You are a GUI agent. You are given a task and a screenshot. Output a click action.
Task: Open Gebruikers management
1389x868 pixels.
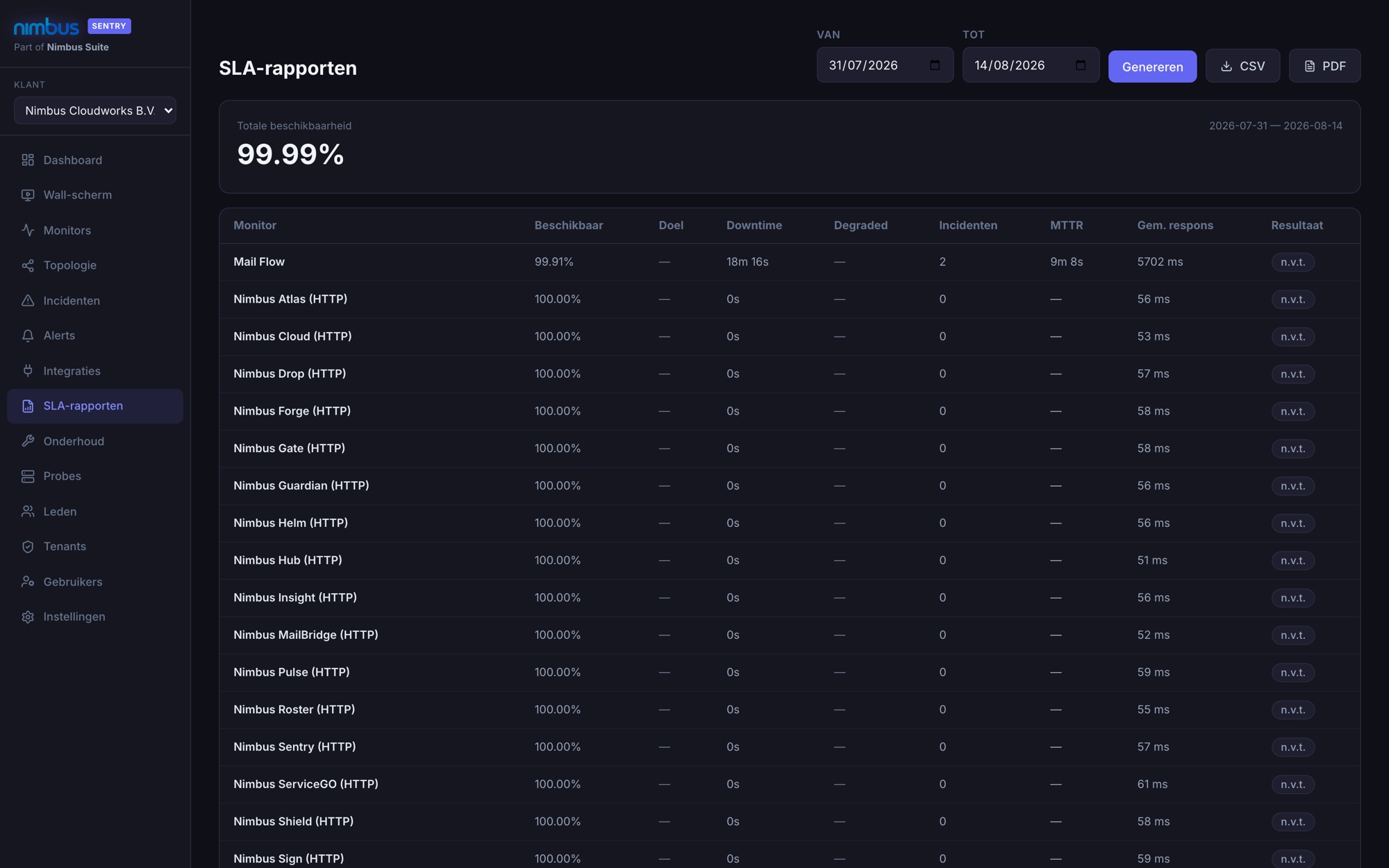(95, 582)
